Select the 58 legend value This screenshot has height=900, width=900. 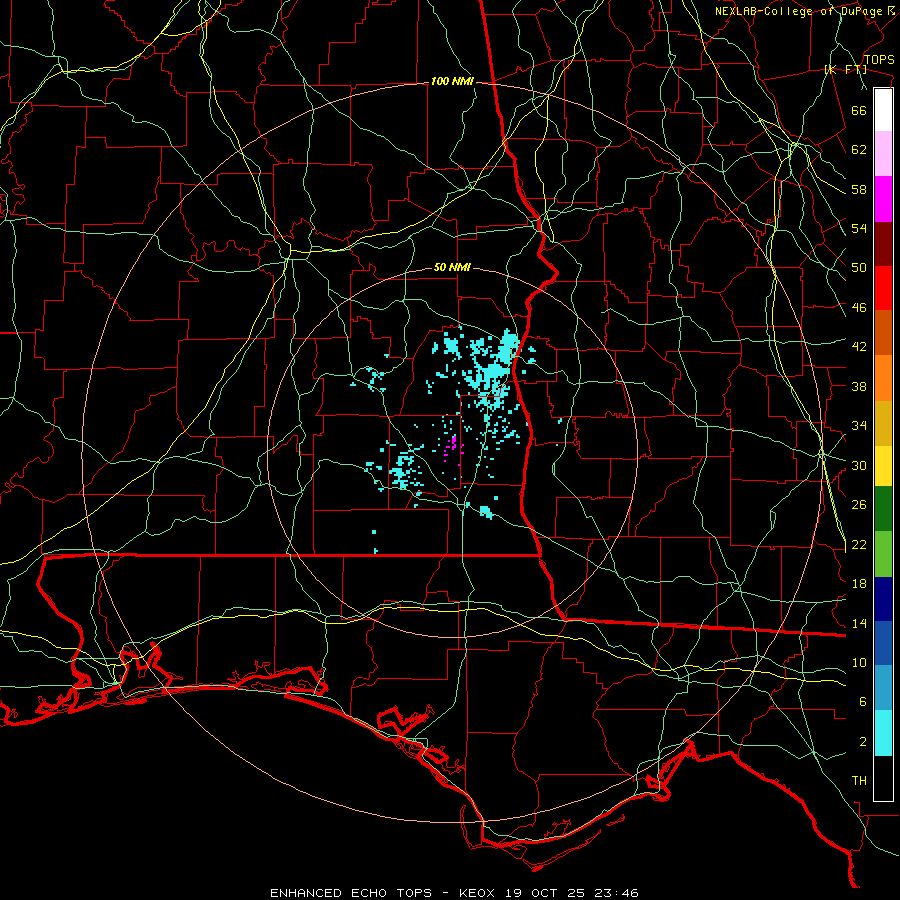(859, 189)
